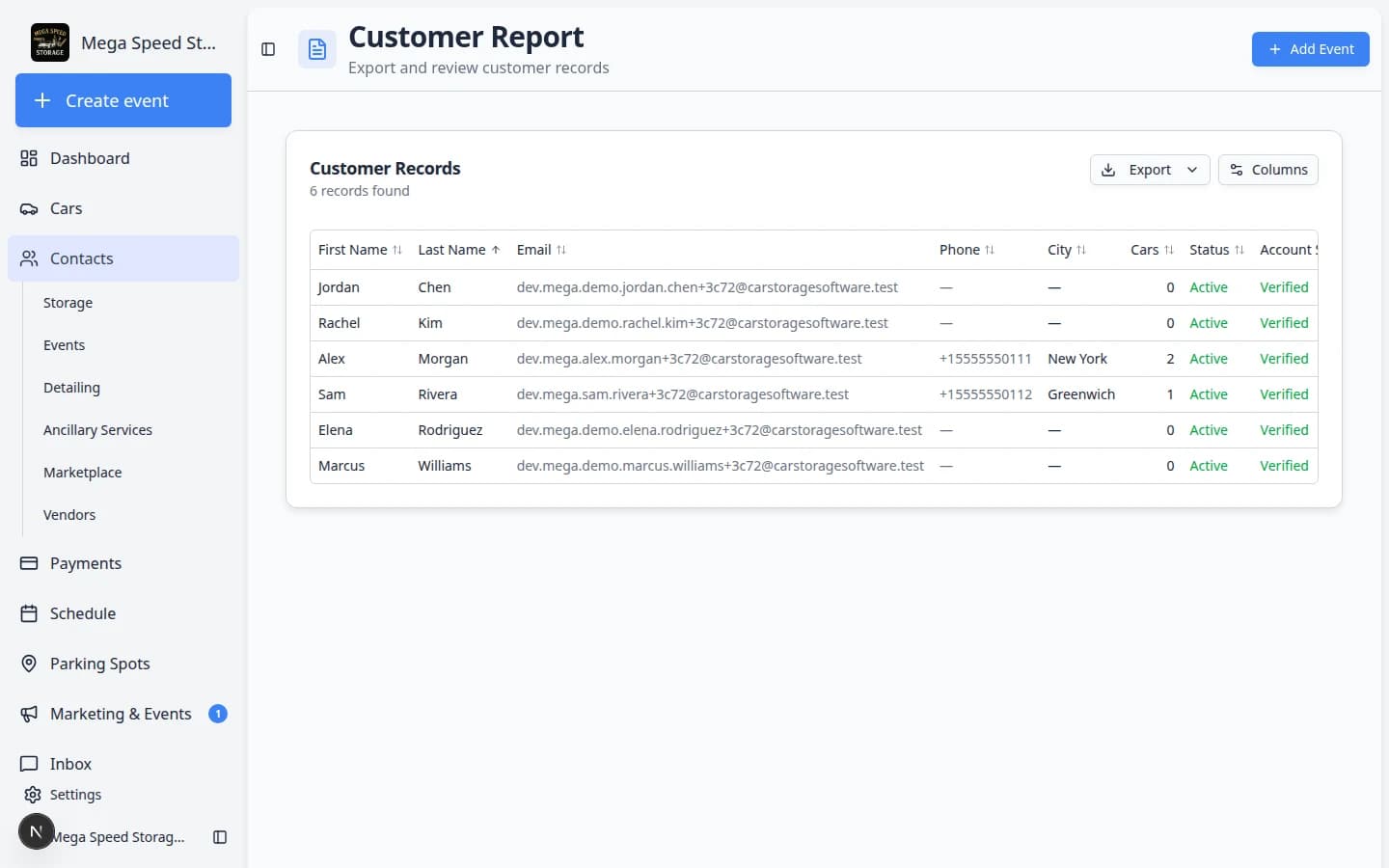
Task: Click Jordan Chen's email address
Action: pyautogui.click(x=707, y=287)
